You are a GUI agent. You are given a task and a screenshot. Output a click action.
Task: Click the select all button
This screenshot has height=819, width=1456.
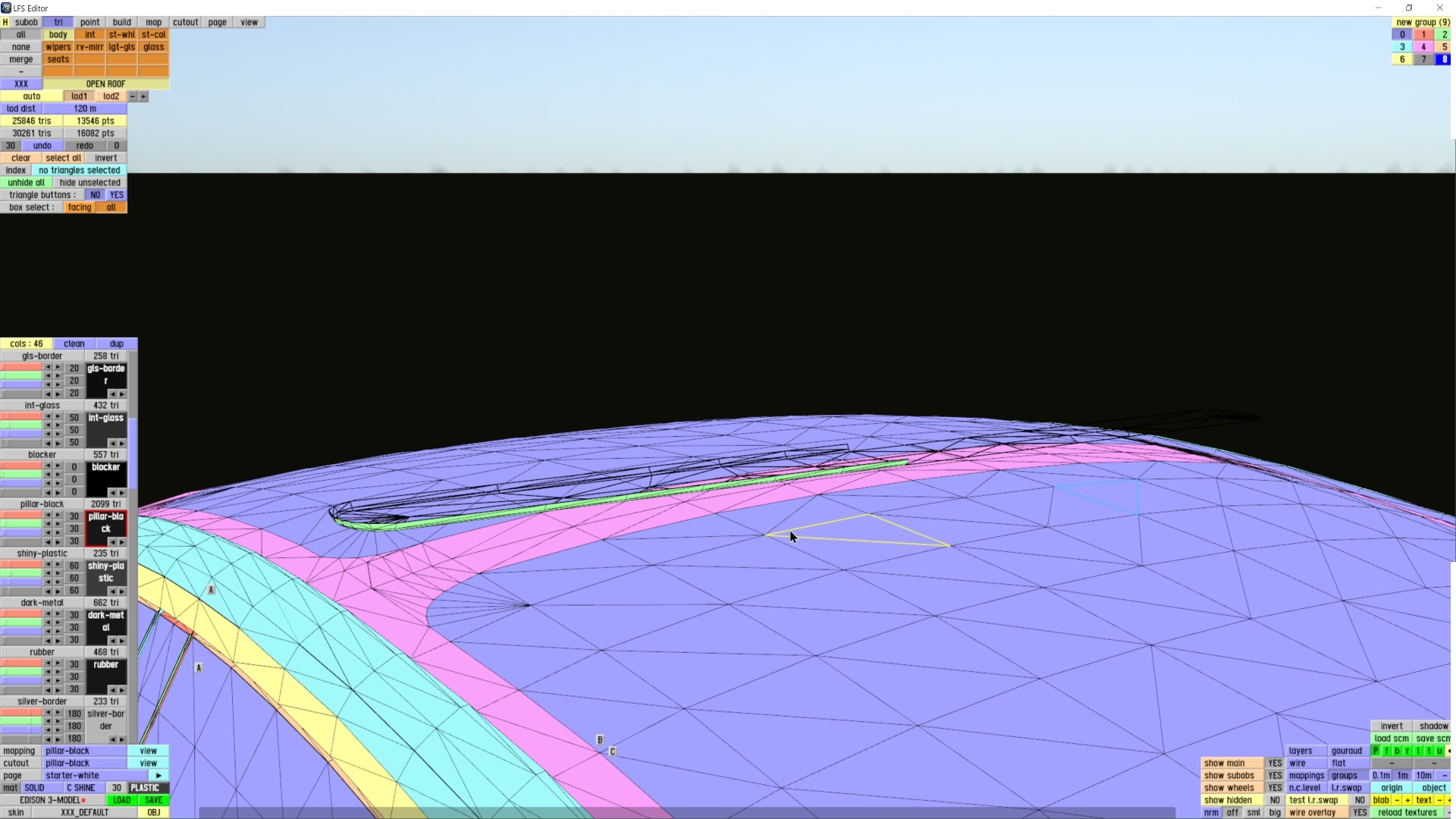click(x=63, y=158)
